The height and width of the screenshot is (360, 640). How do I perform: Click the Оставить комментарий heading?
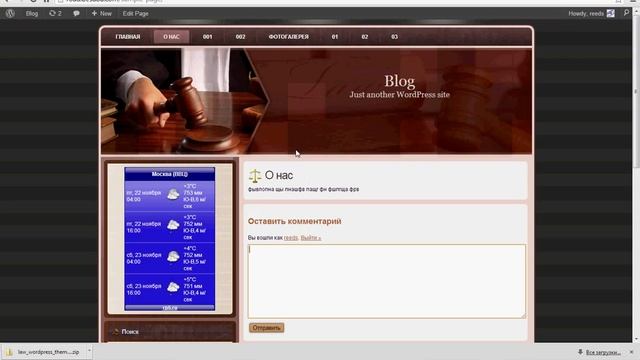[294, 221]
